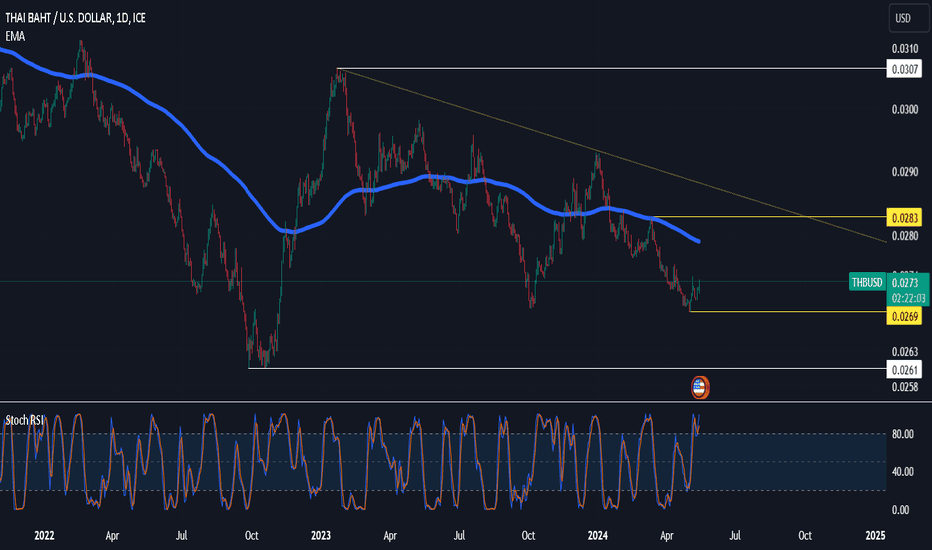This screenshot has width=932, height=550.
Task: Select the white horizontal line at 0.0307
Action: coord(611,68)
